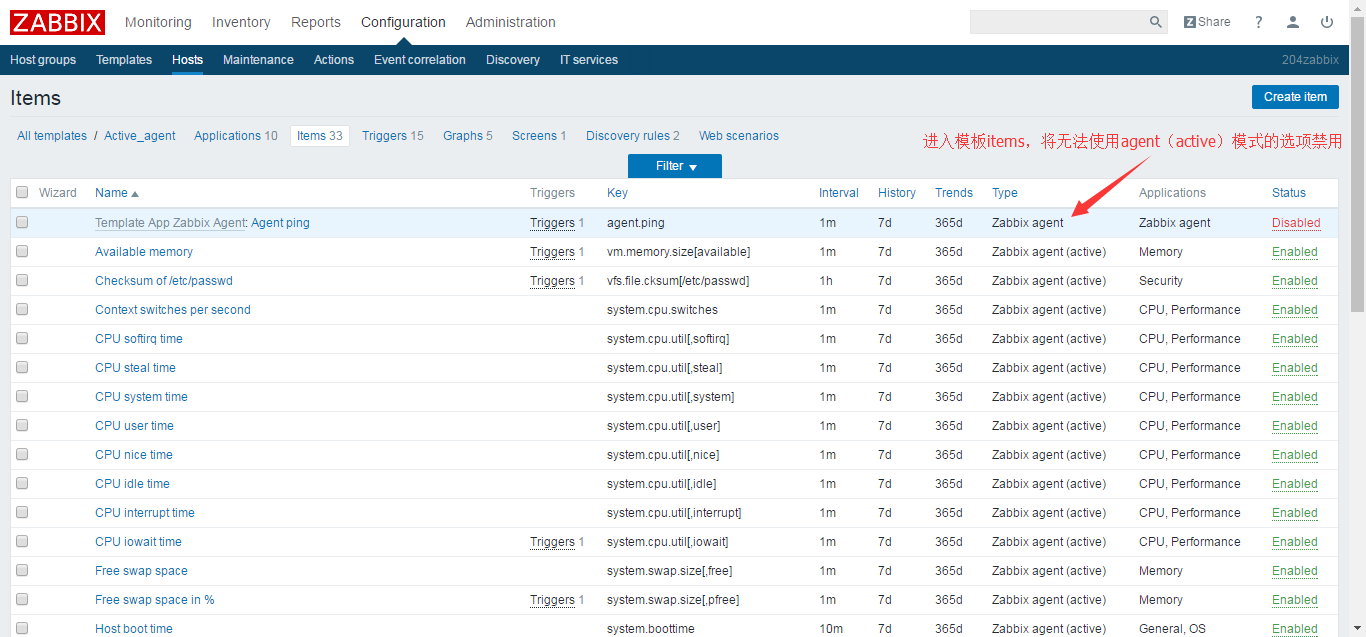The image size is (1366, 637).
Task: Open the Monitoring menu
Action: click(x=158, y=22)
